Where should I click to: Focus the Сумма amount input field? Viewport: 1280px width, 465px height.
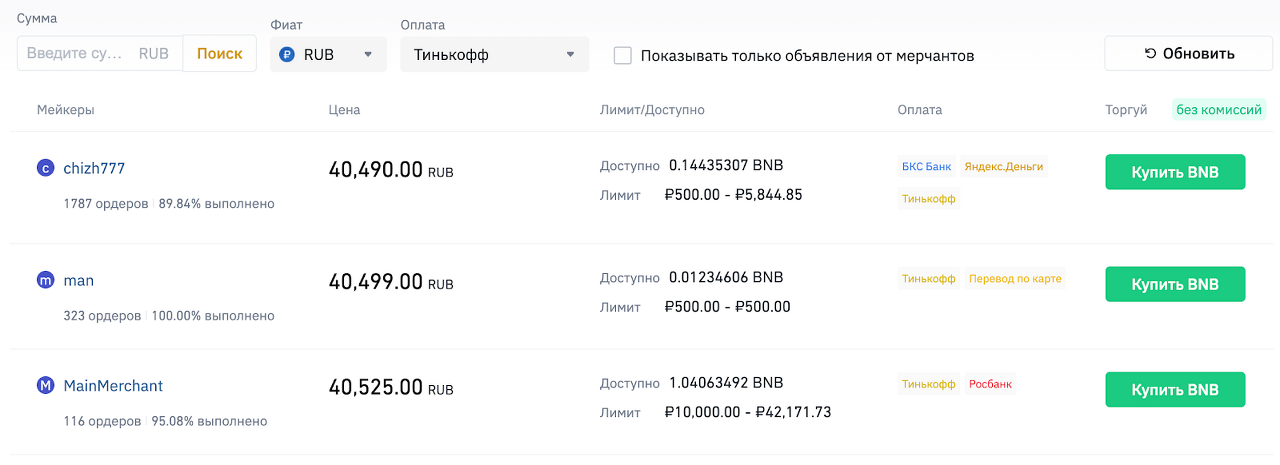(100, 54)
